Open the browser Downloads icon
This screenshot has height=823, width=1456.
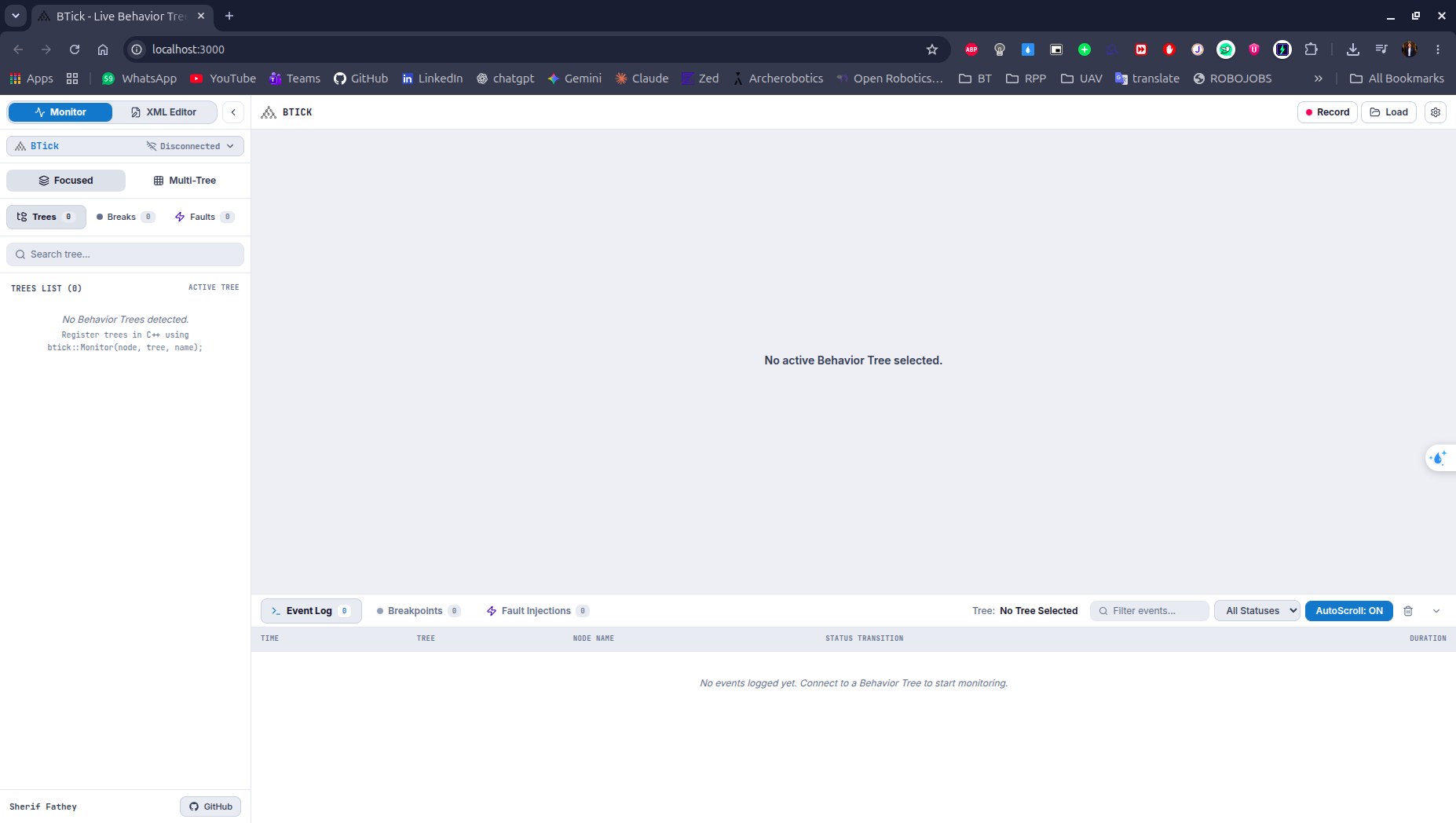[x=1353, y=49]
